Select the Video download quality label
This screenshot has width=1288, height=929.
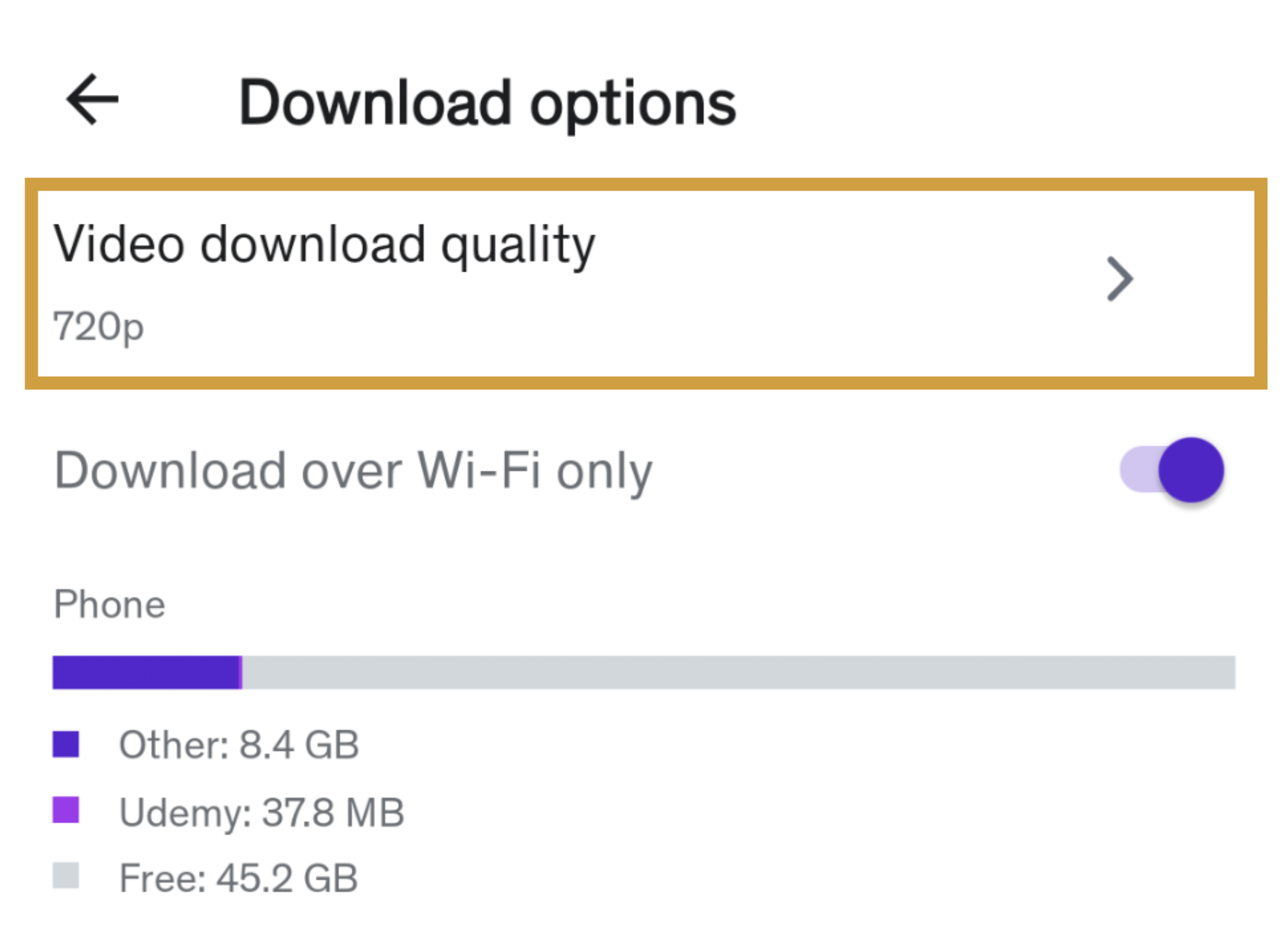(323, 244)
